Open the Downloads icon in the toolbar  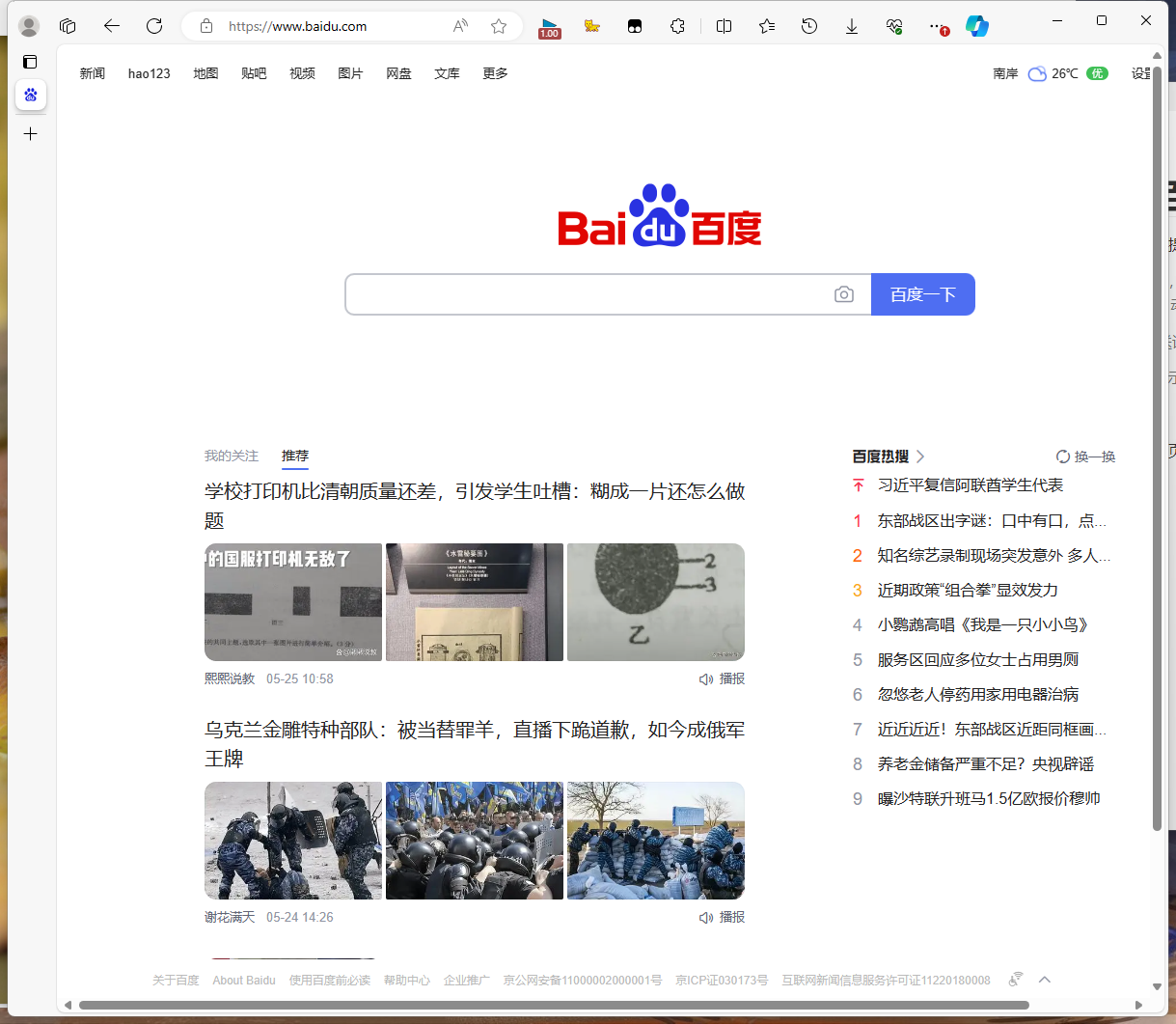(x=852, y=26)
